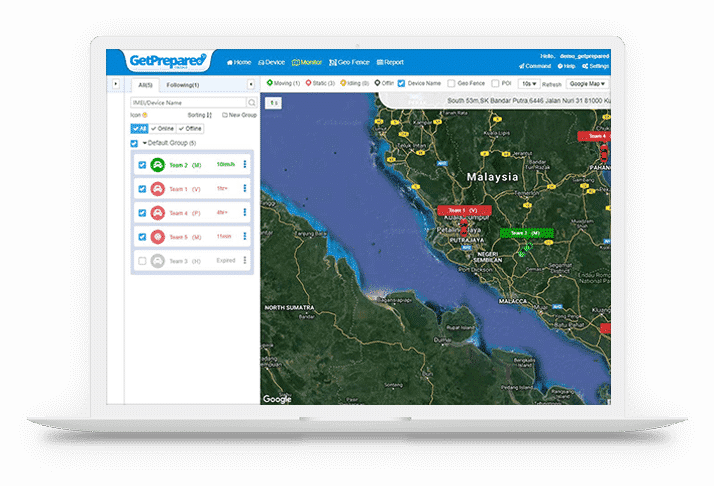
Task: Click Team 1 red car icon
Action: [x=158, y=189]
